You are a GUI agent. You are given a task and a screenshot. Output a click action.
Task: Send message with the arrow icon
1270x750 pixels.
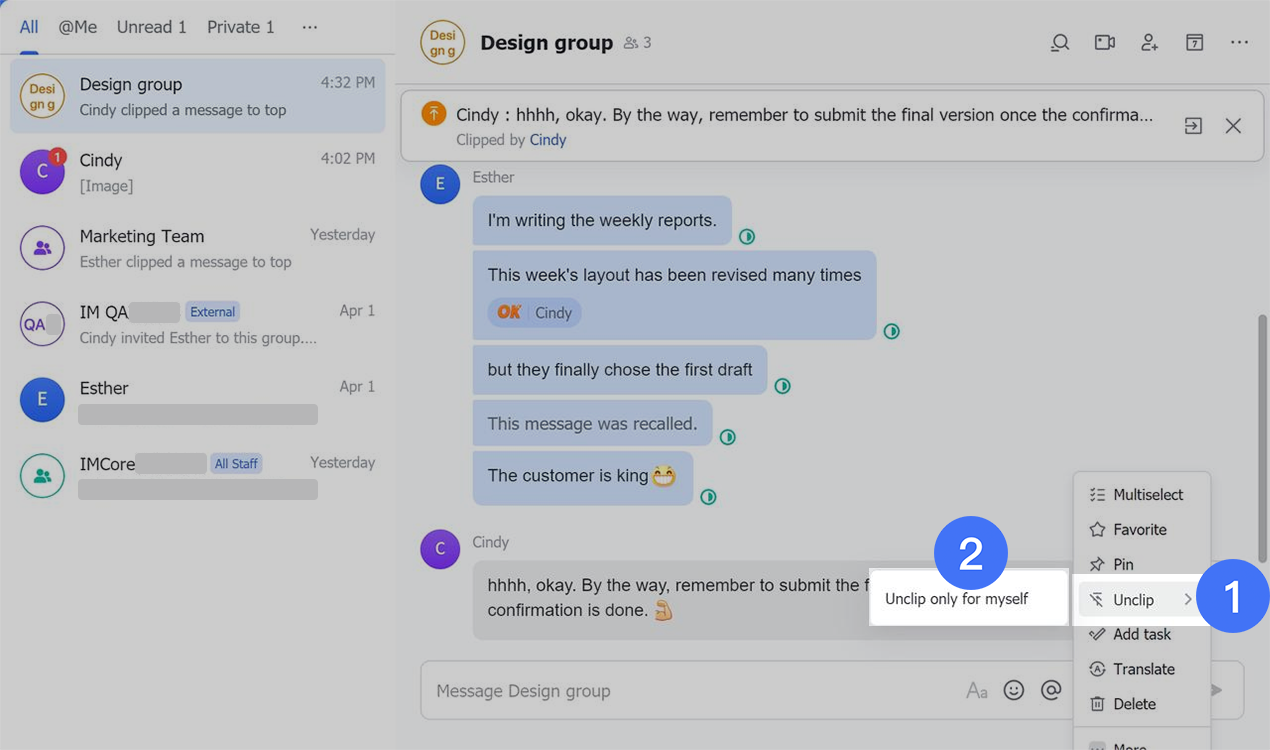pyautogui.click(x=1216, y=690)
